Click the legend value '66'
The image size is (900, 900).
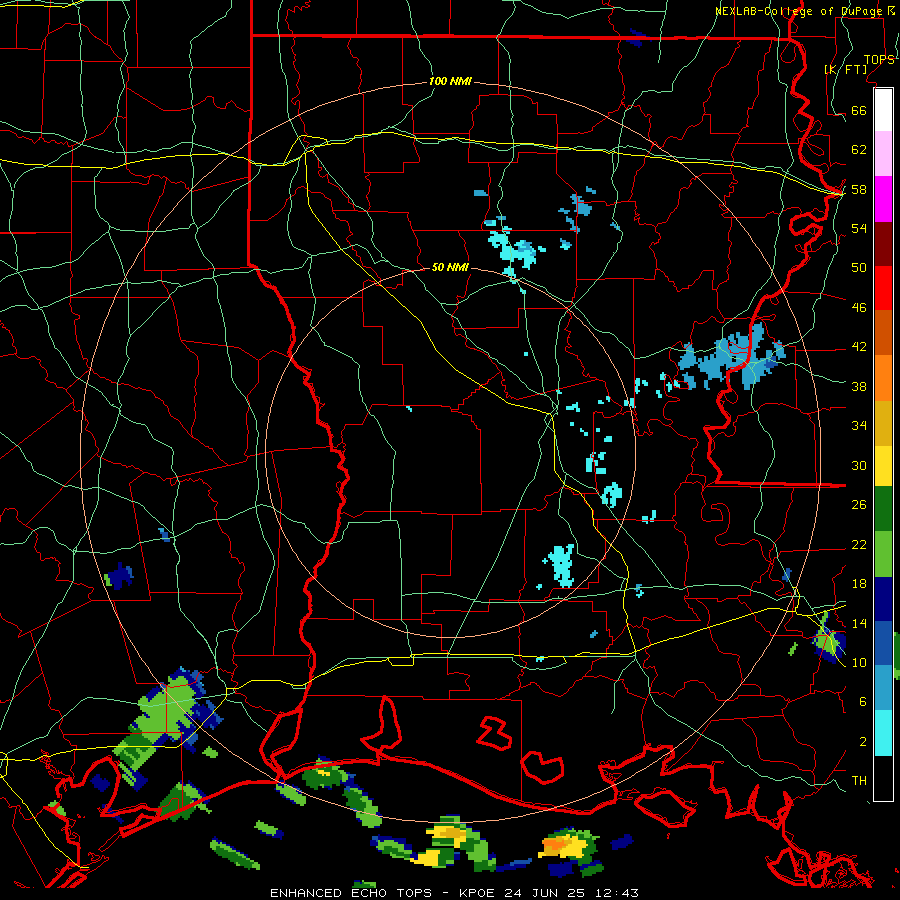click(x=859, y=110)
